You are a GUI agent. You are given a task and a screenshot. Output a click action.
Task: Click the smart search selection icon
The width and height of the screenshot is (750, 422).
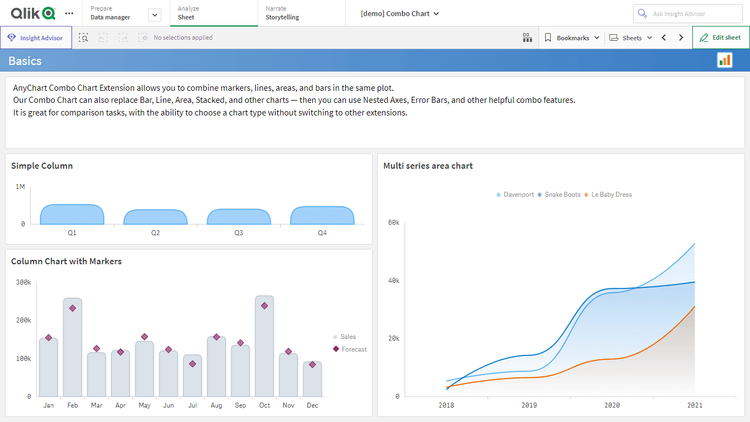pyautogui.click(x=84, y=37)
